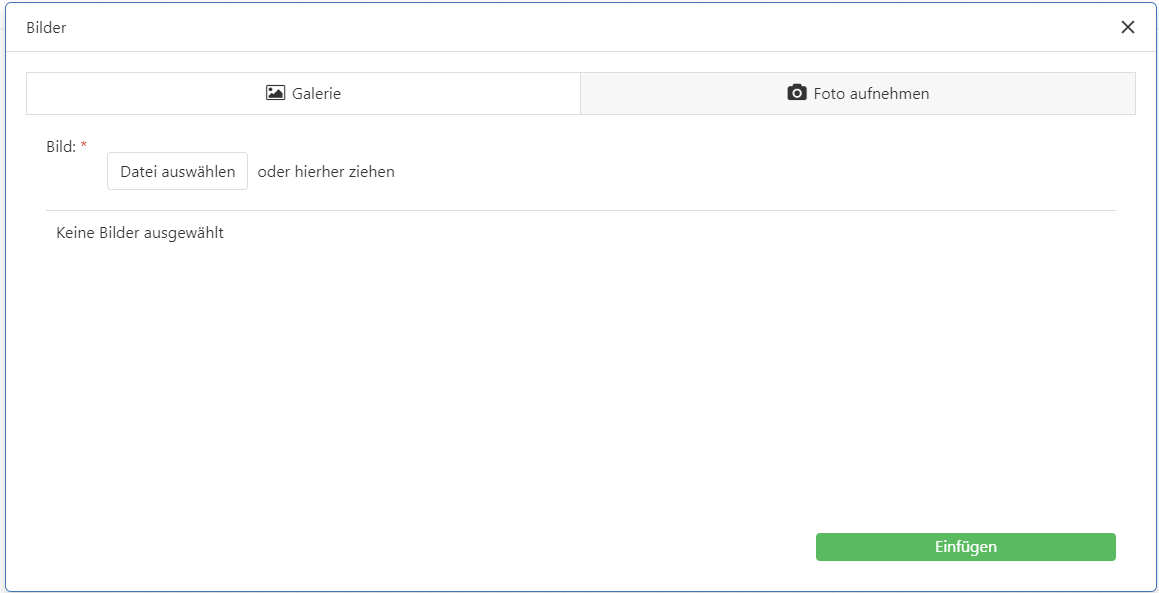Click the 'Foto aufnehmen' tab text
This screenshot has height=593, width=1159.
point(871,94)
